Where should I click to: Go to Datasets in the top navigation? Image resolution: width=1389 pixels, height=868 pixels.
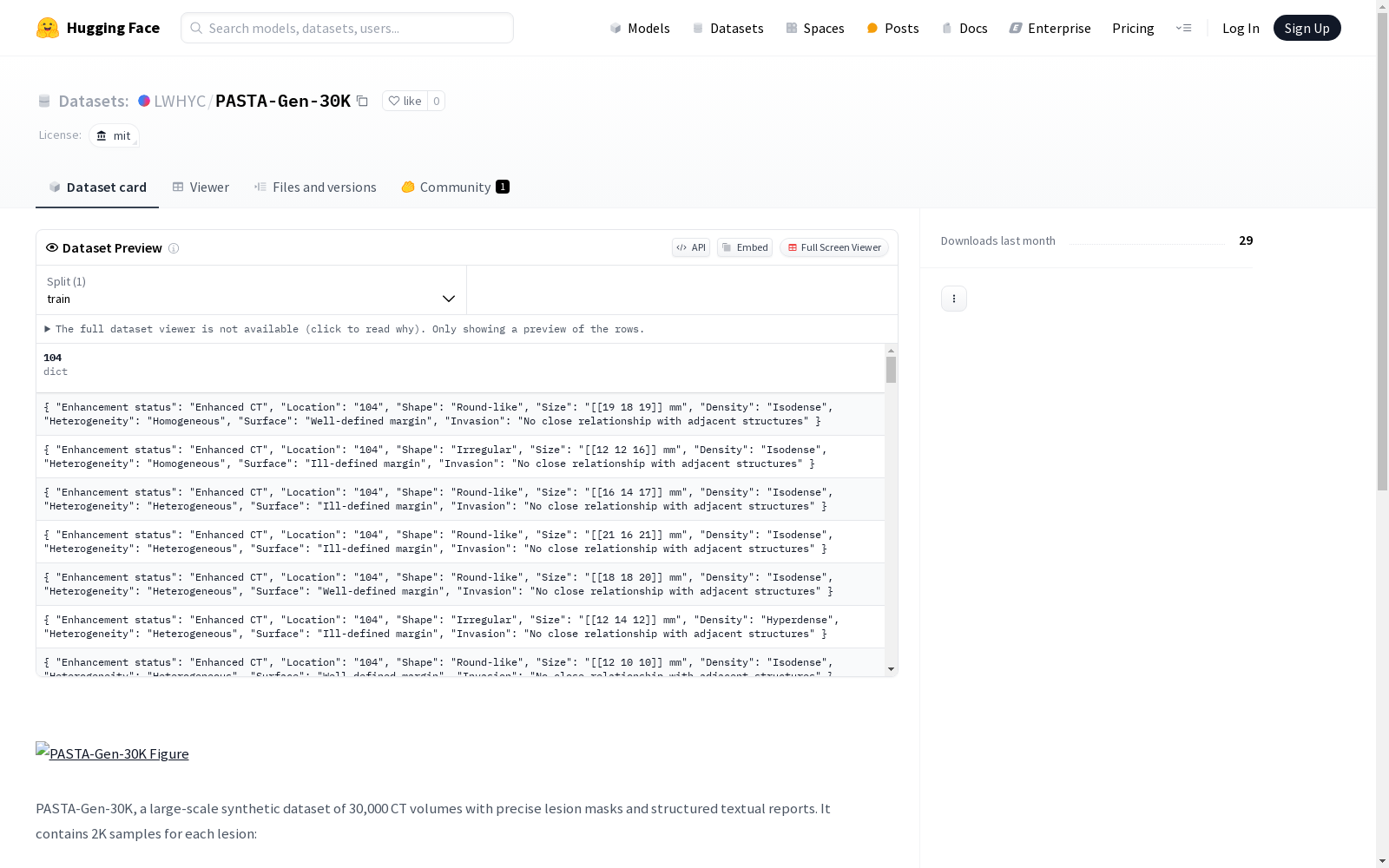727,28
